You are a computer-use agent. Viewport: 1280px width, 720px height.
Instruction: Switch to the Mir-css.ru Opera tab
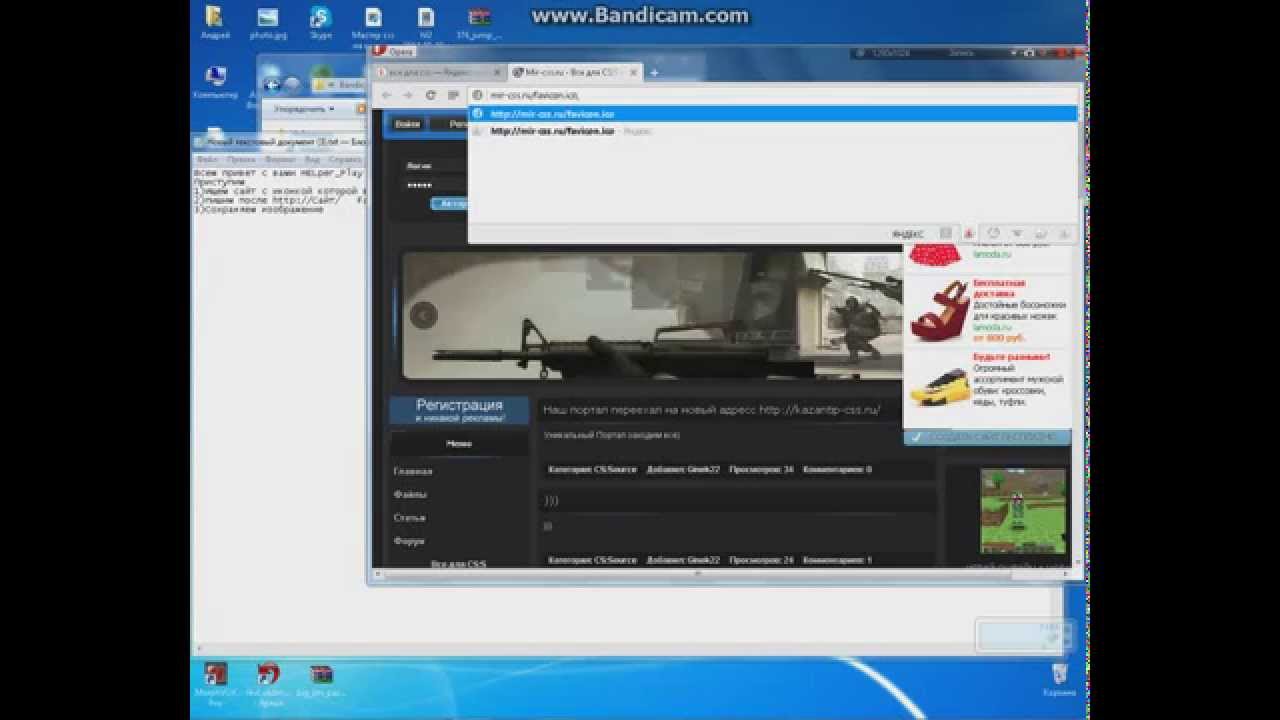[x=574, y=72]
